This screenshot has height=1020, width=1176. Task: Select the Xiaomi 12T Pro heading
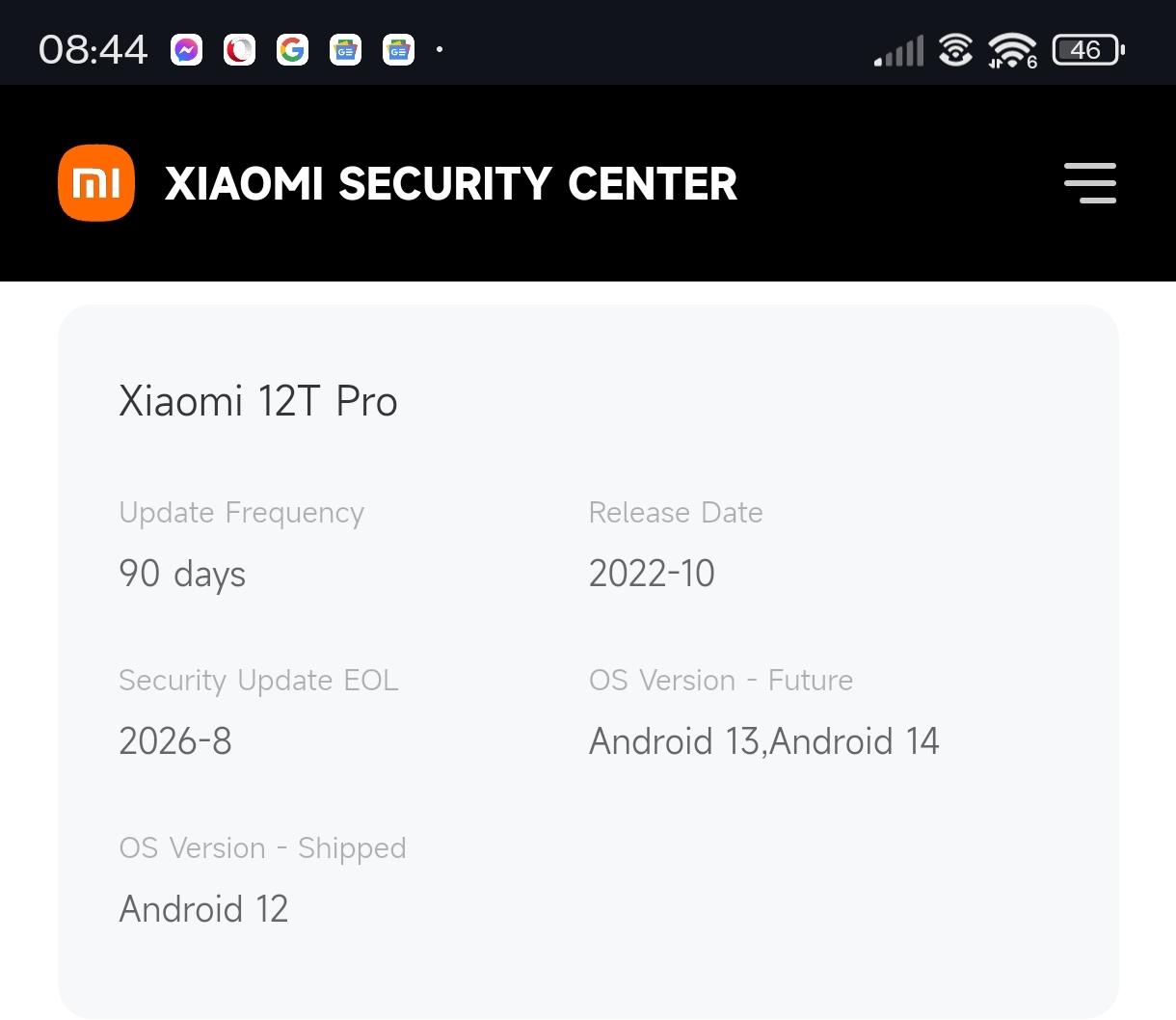point(257,401)
